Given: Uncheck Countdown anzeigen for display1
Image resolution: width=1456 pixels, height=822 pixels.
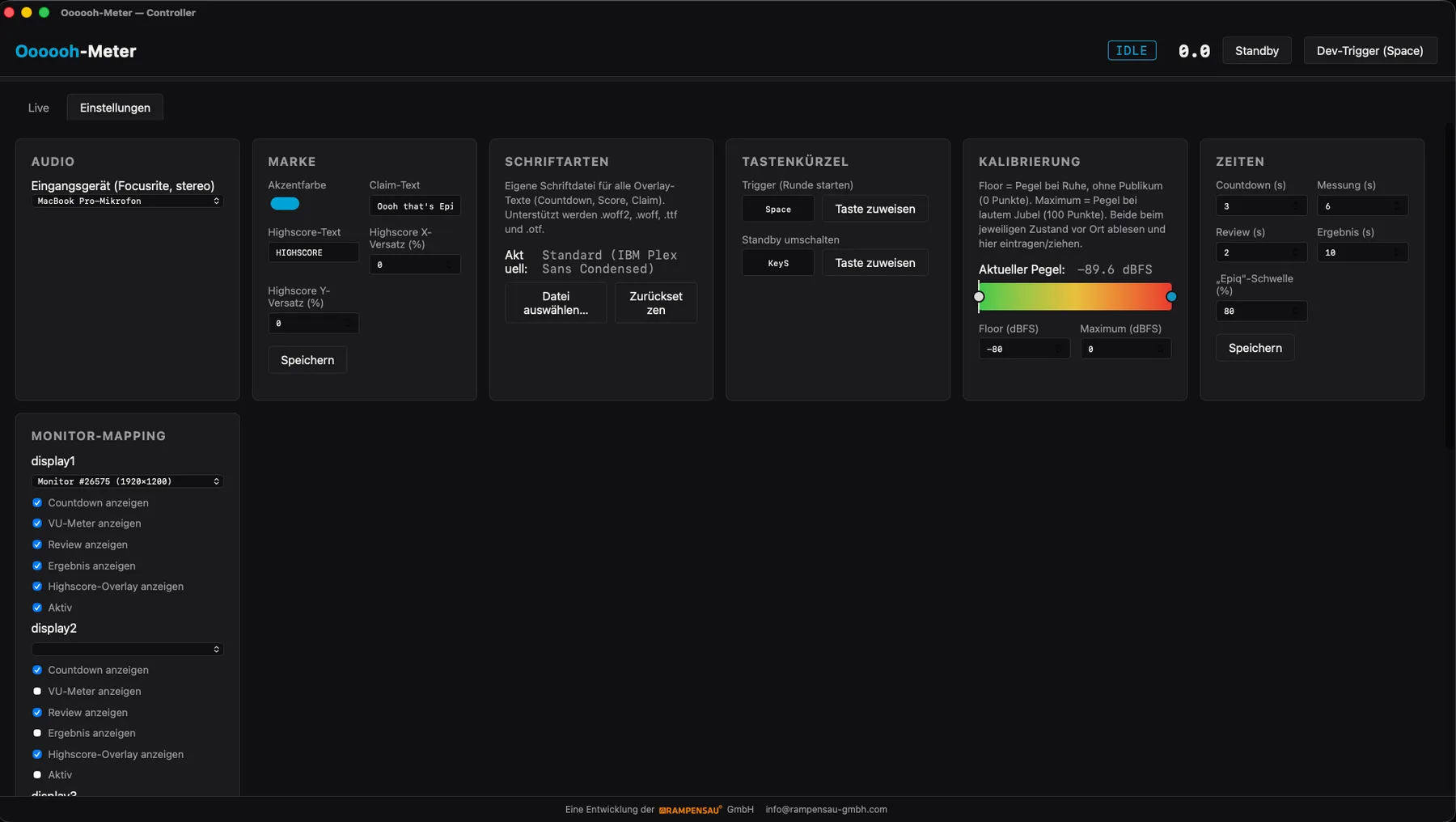Looking at the screenshot, I should coord(37,502).
